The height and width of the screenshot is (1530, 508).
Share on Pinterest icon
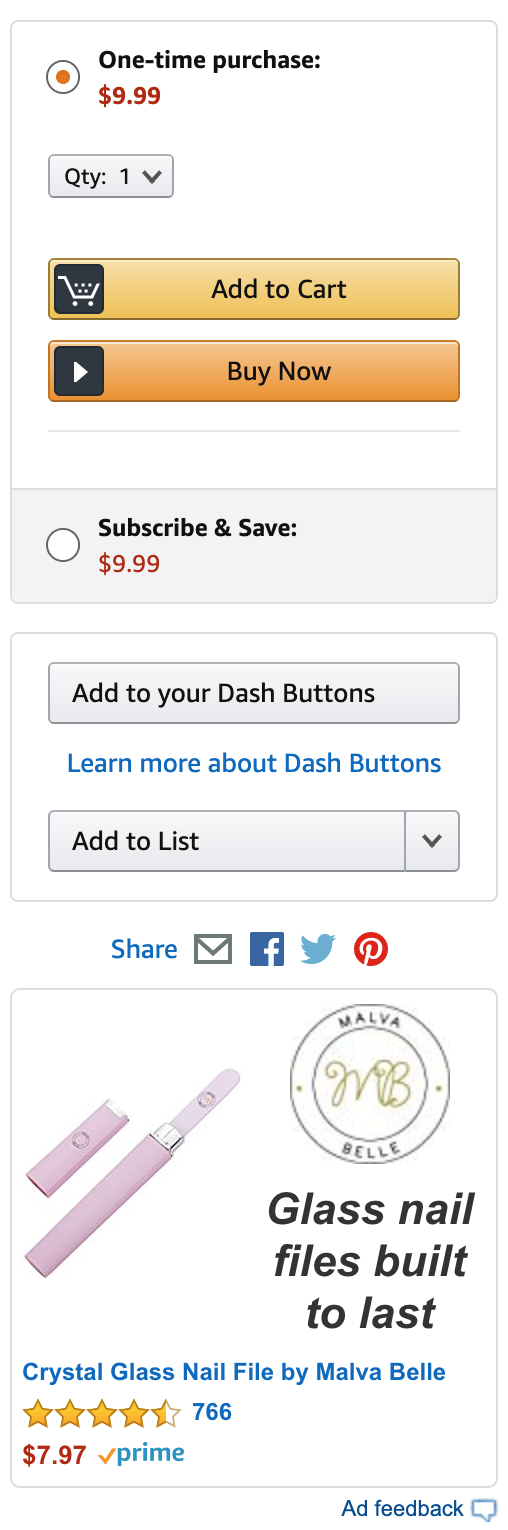pyautogui.click(x=371, y=949)
